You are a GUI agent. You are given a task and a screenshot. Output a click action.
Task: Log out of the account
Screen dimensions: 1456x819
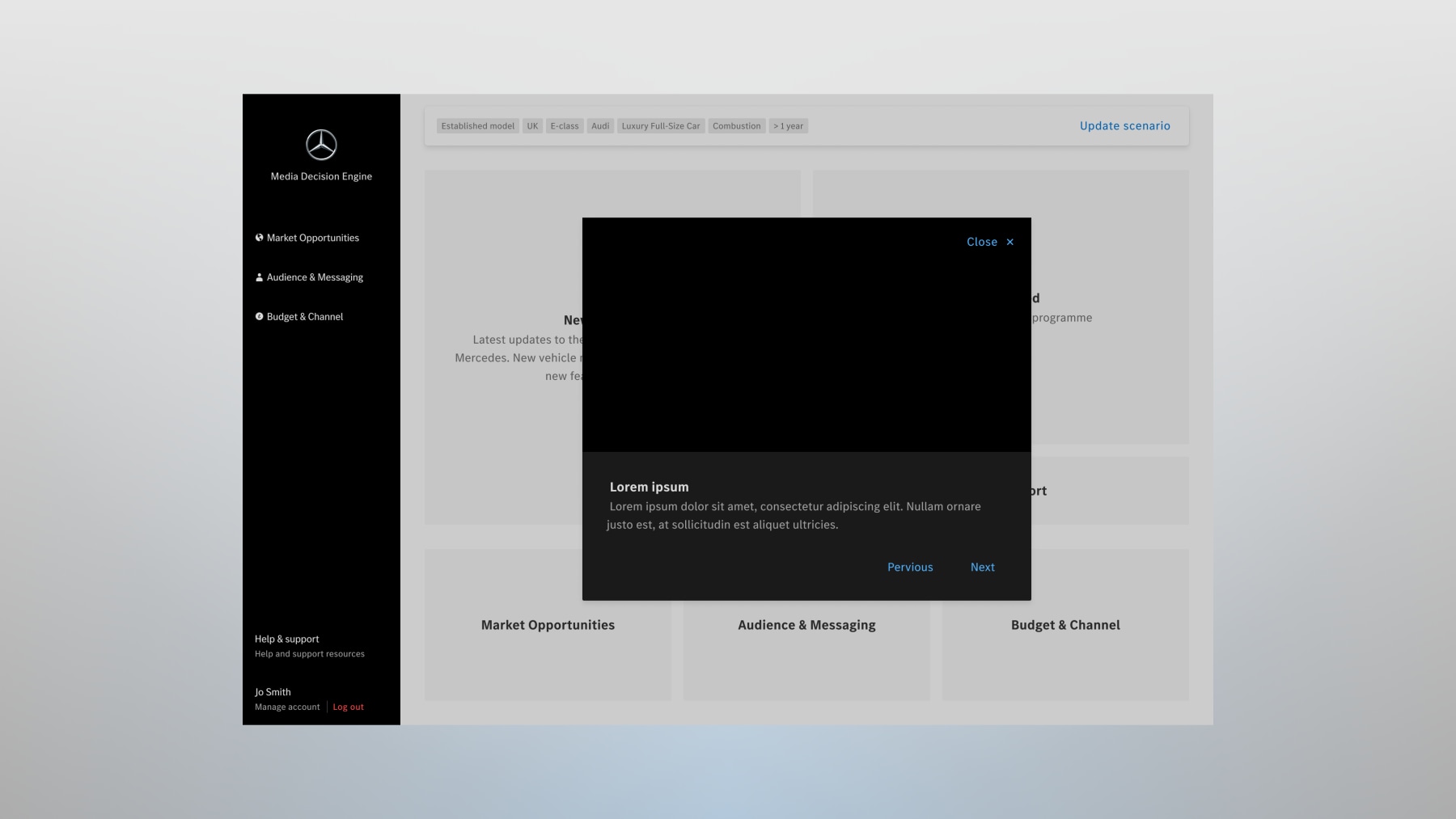348,707
